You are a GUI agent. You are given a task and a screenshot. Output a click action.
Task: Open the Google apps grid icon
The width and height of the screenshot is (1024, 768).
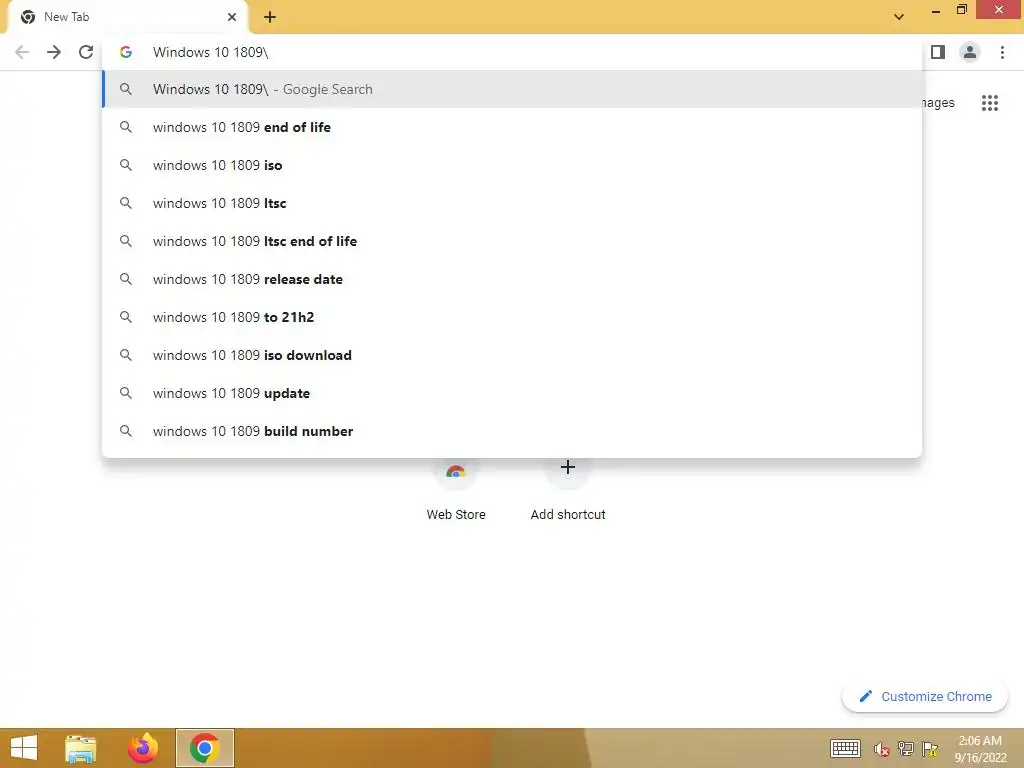point(990,103)
